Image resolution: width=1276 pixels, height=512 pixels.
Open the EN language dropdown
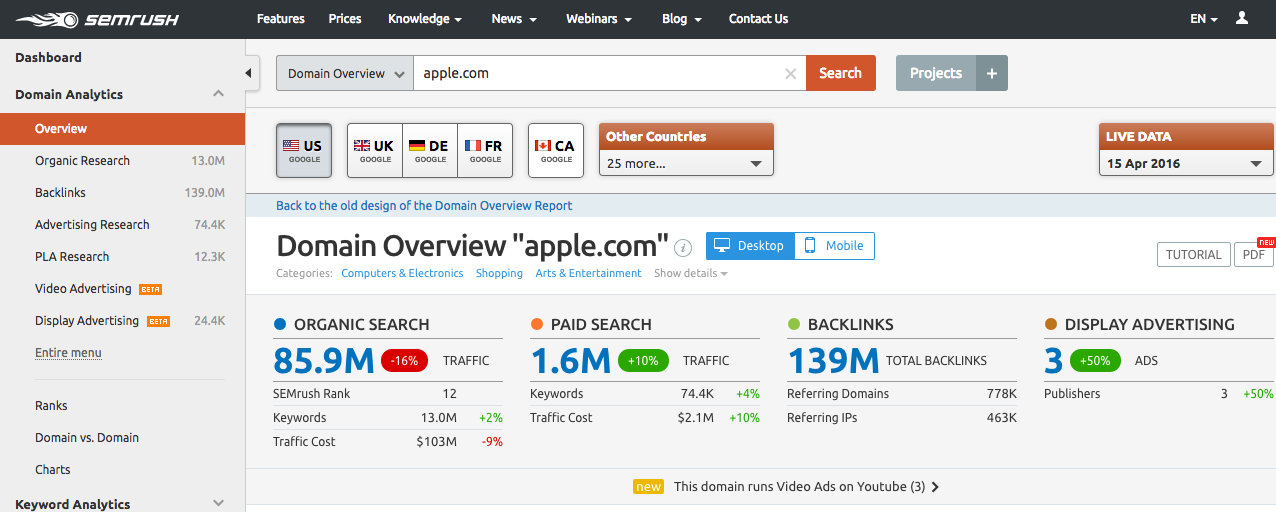tap(1204, 19)
